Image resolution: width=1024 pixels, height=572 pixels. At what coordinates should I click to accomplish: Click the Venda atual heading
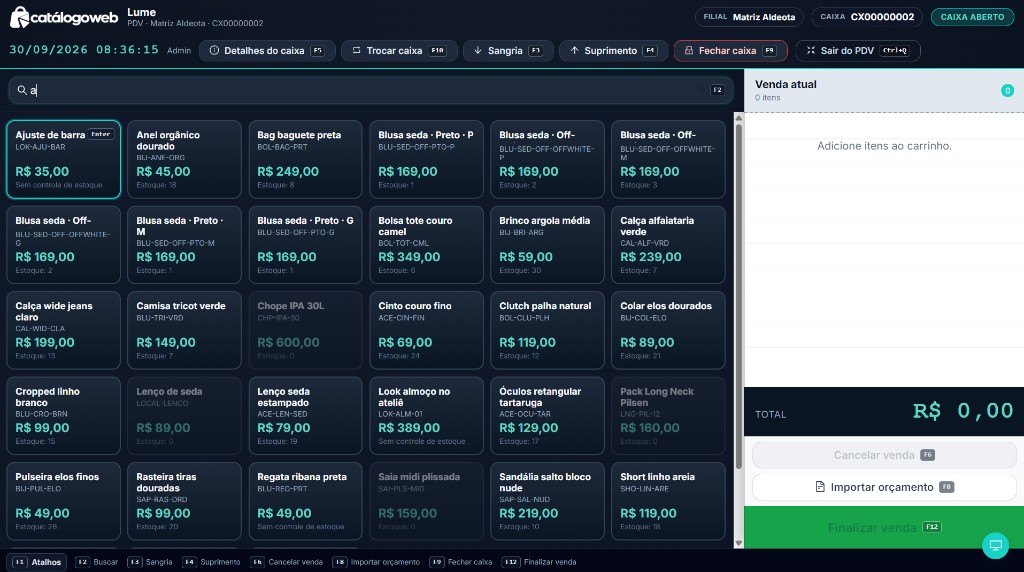pyautogui.click(x=786, y=84)
